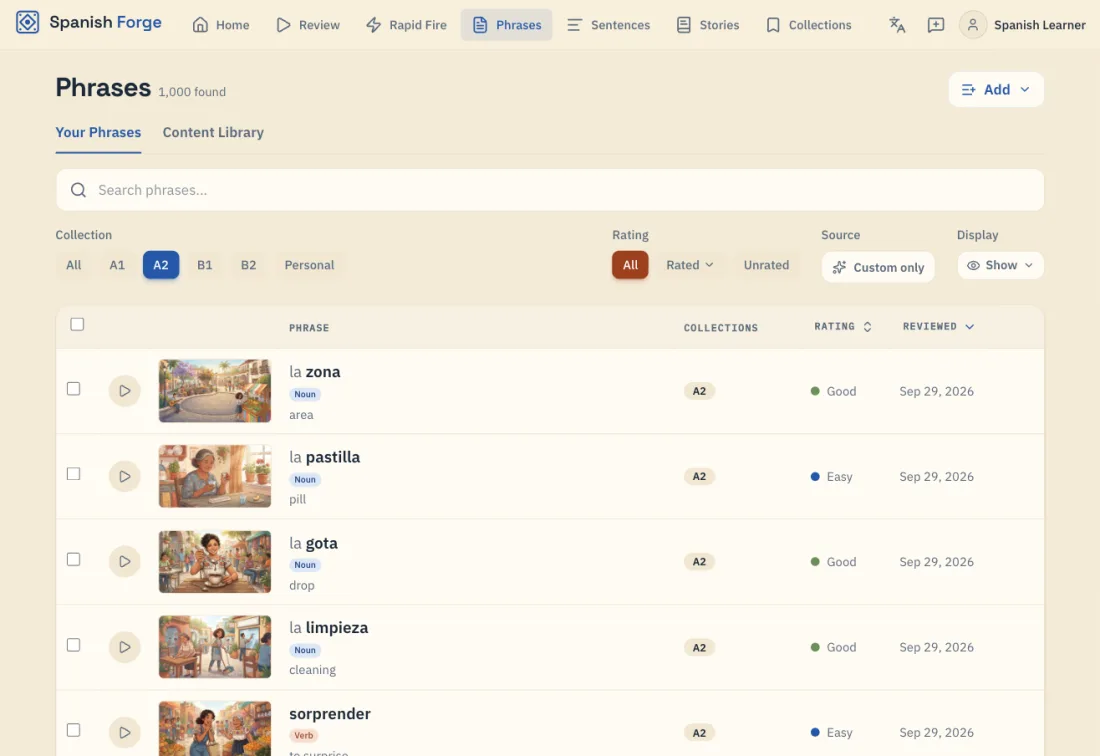Select the Unrated rating filter
This screenshot has width=1100, height=756.
[x=766, y=265]
